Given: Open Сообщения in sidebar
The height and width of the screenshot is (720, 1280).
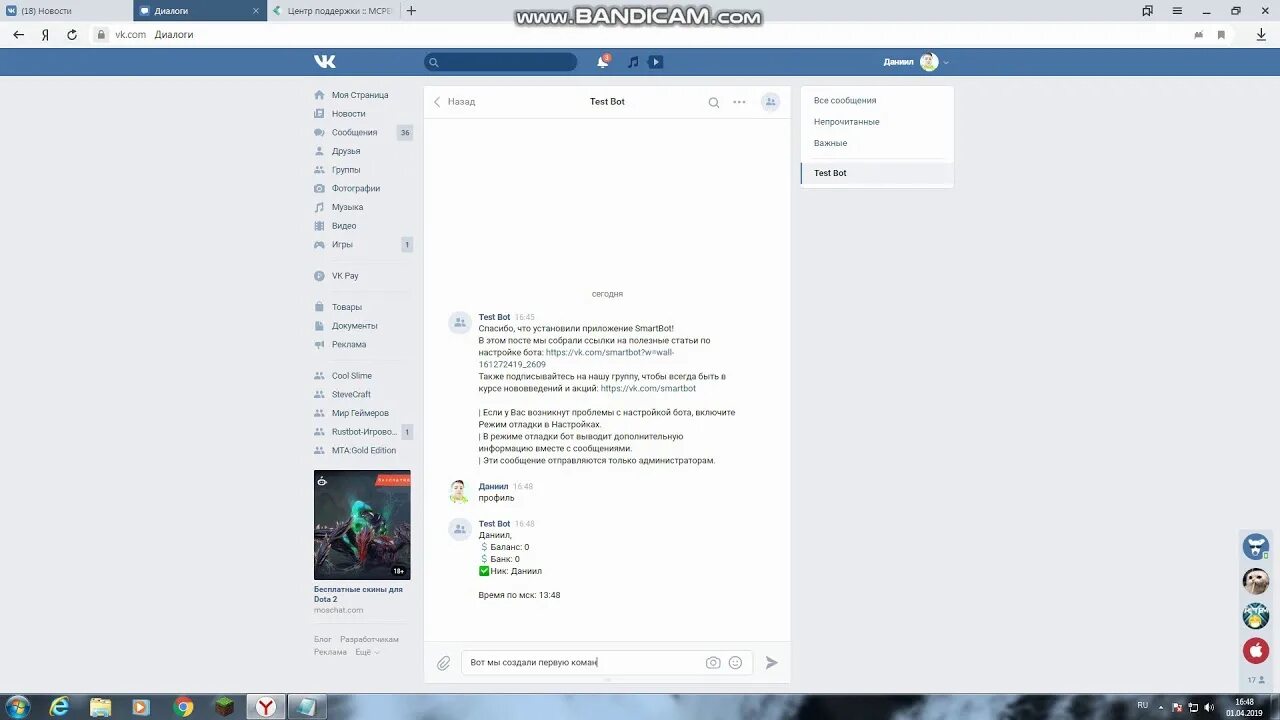Looking at the screenshot, I should (x=354, y=133).
